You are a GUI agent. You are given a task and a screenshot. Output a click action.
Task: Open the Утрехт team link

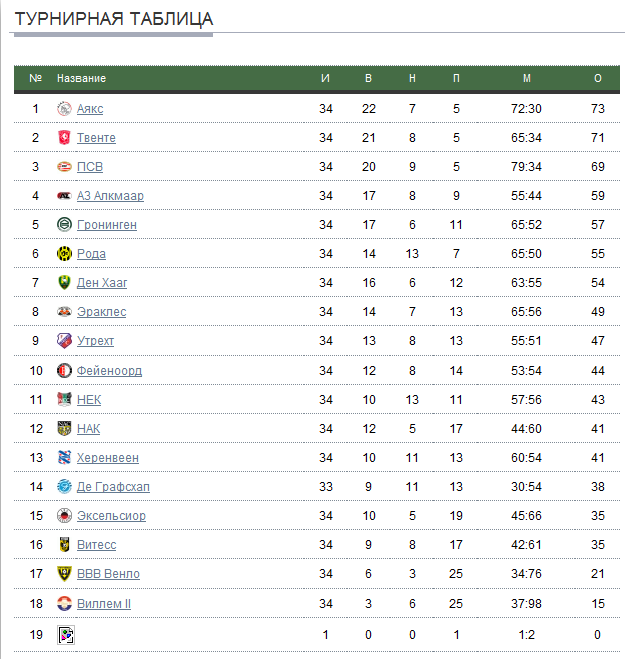click(x=95, y=341)
